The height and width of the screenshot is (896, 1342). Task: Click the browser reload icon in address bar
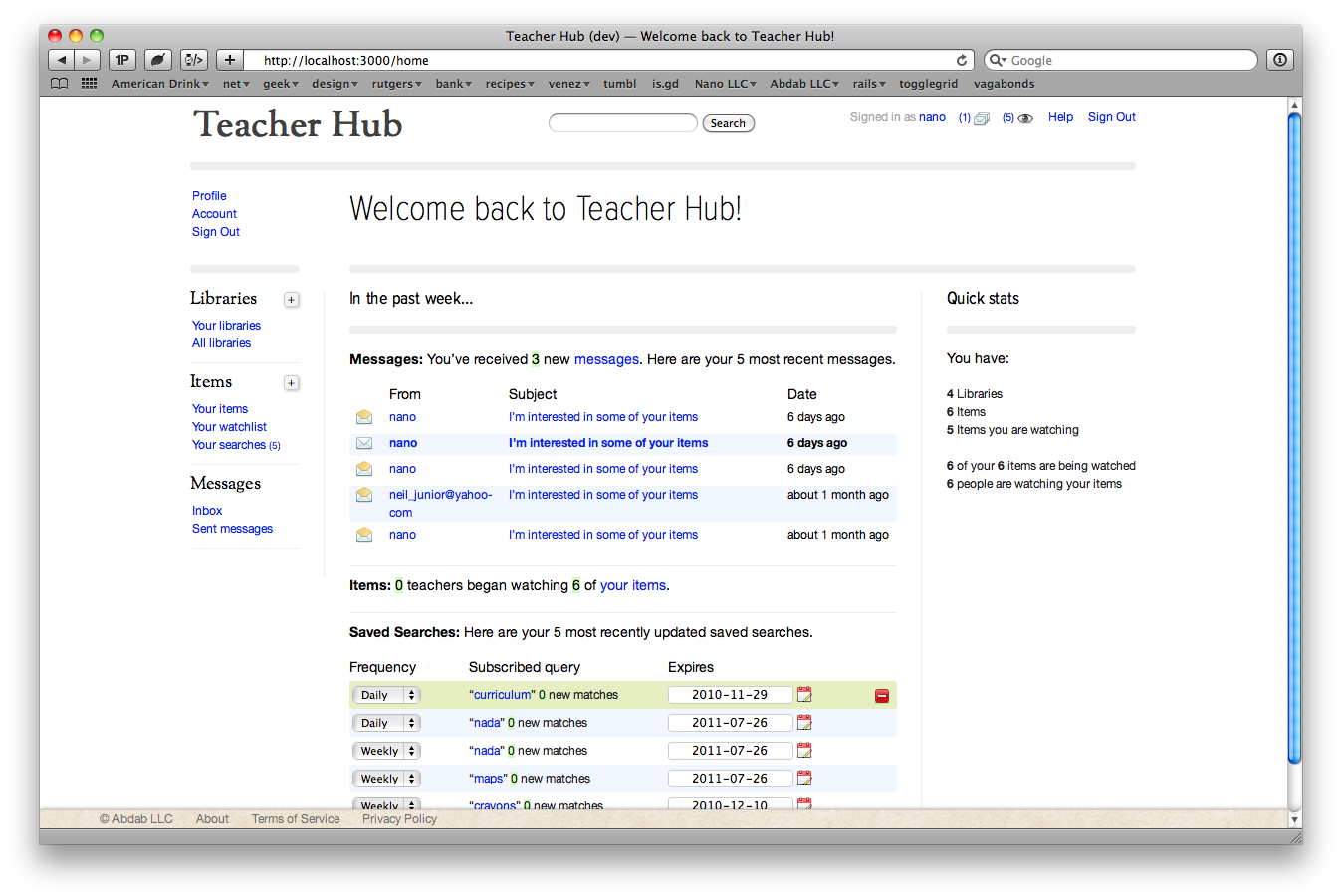click(962, 60)
